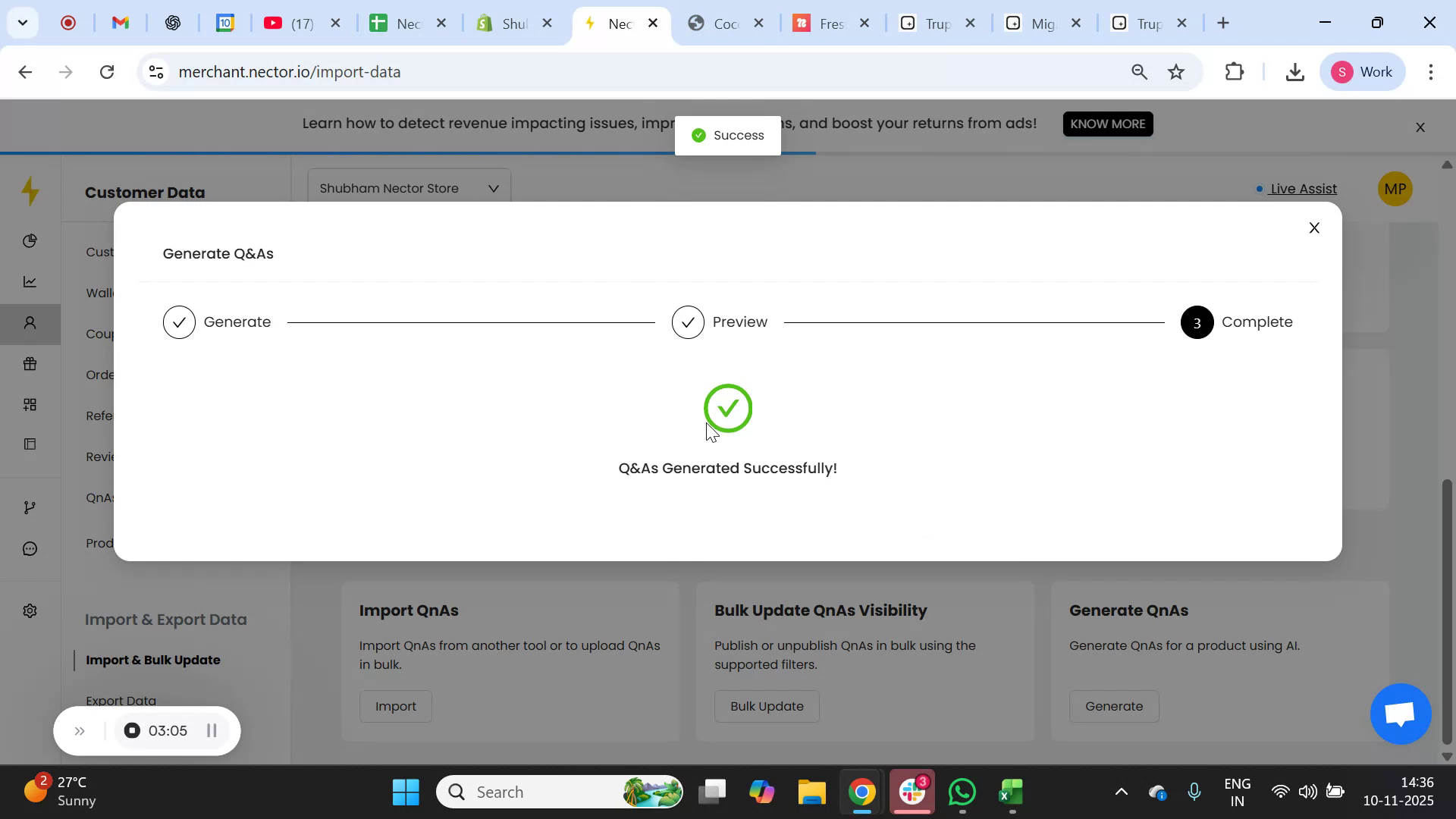Expand hidden system tray icons
Image resolution: width=1456 pixels, height=819 pixels.
click(x=1121, y=791)
